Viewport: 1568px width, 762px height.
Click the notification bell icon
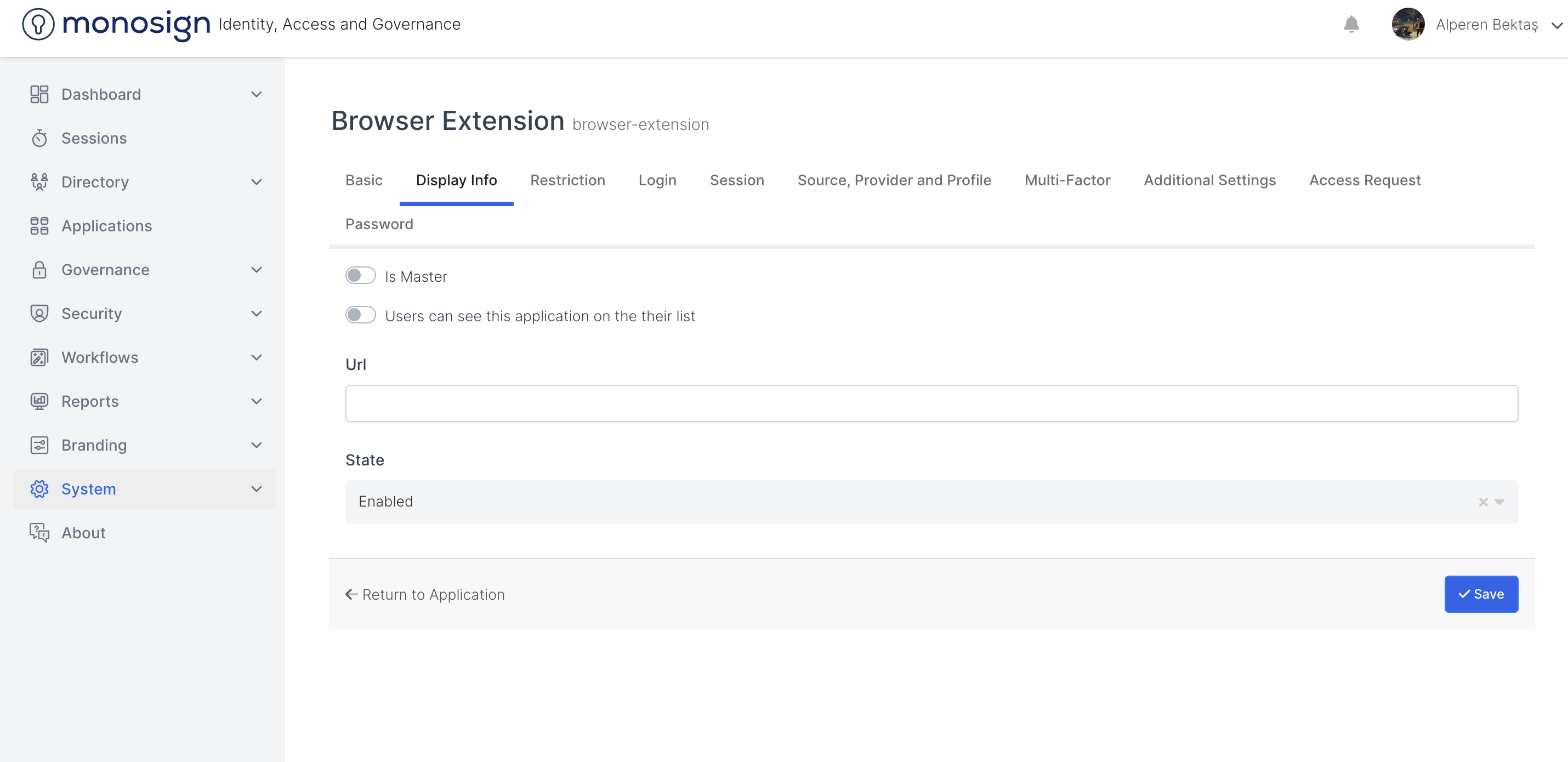point(1351,24)
